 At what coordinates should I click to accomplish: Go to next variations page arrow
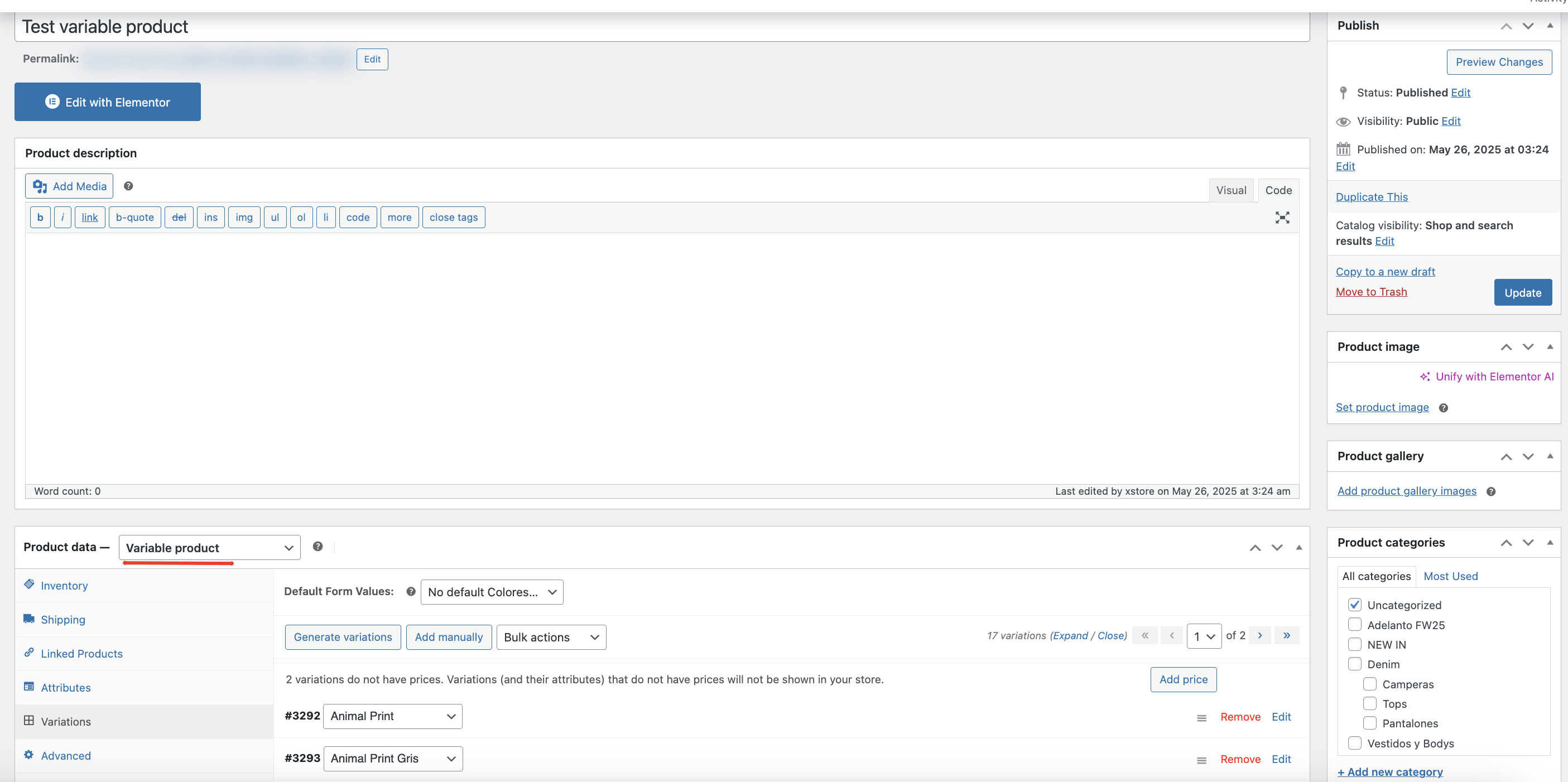[1259, 635]
